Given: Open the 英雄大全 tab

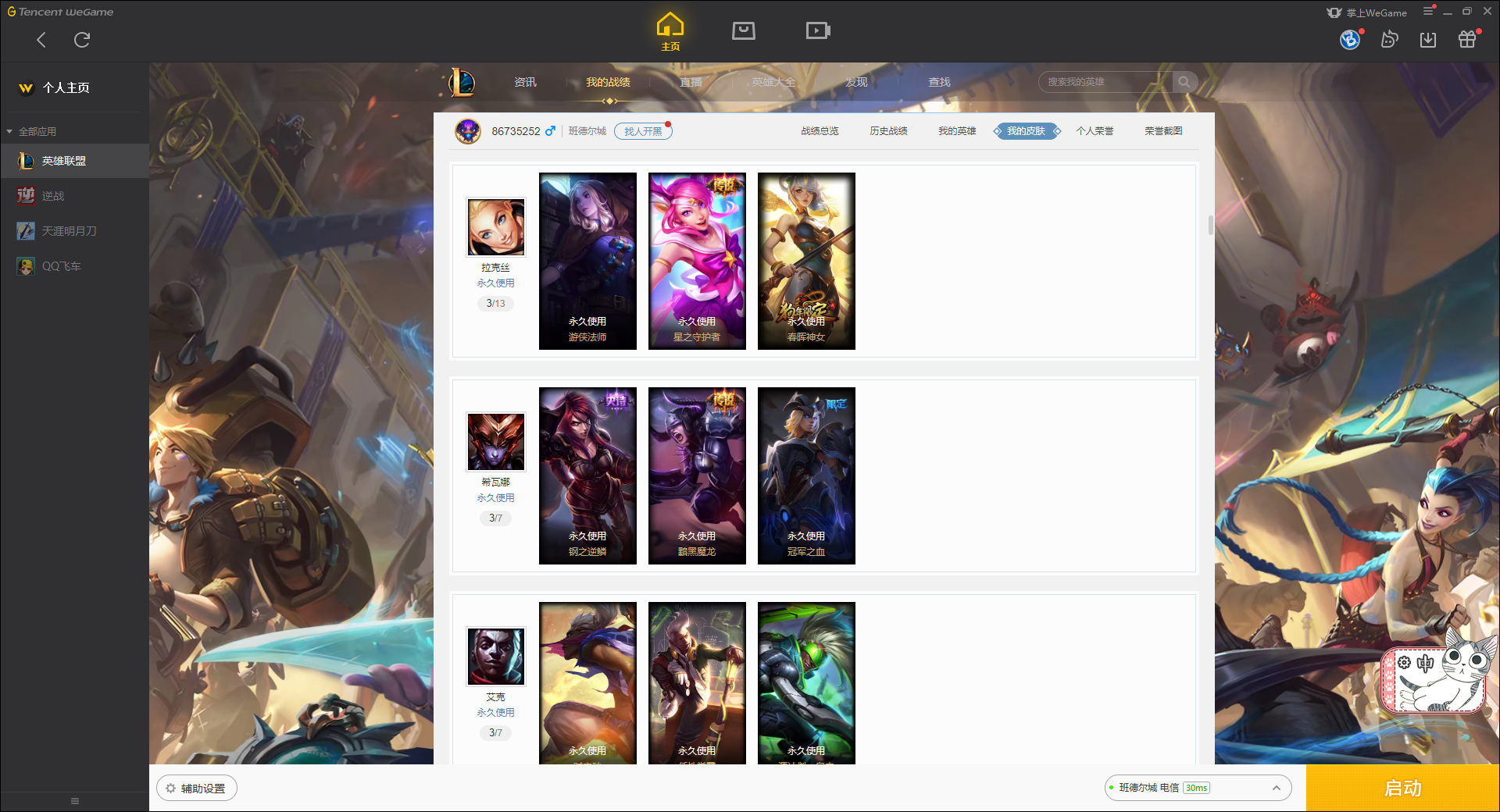Looking at the screenshot, I should [x=773, y=82].
